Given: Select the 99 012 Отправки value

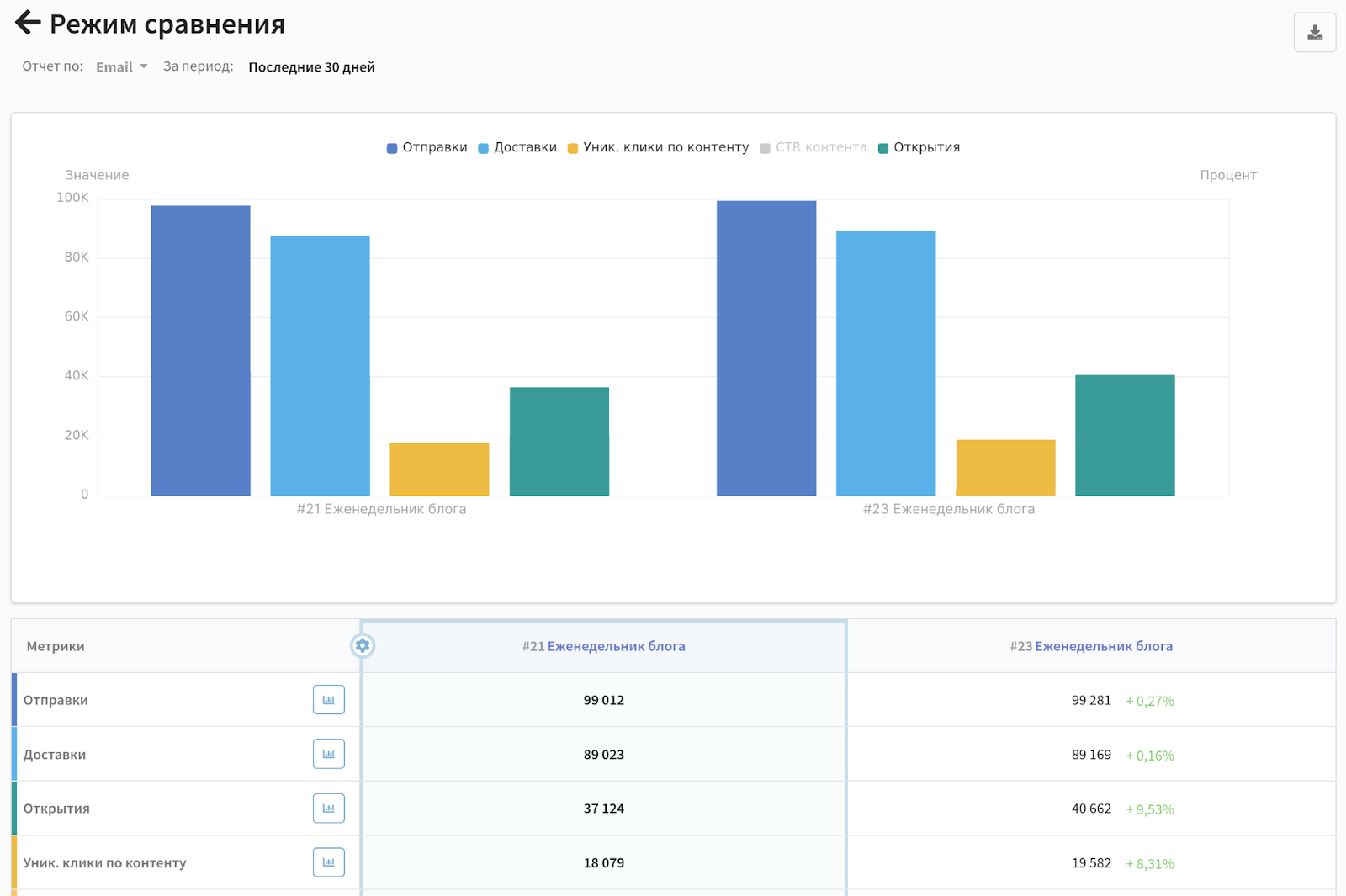Looking at the screenshot, I should (604, 700).
